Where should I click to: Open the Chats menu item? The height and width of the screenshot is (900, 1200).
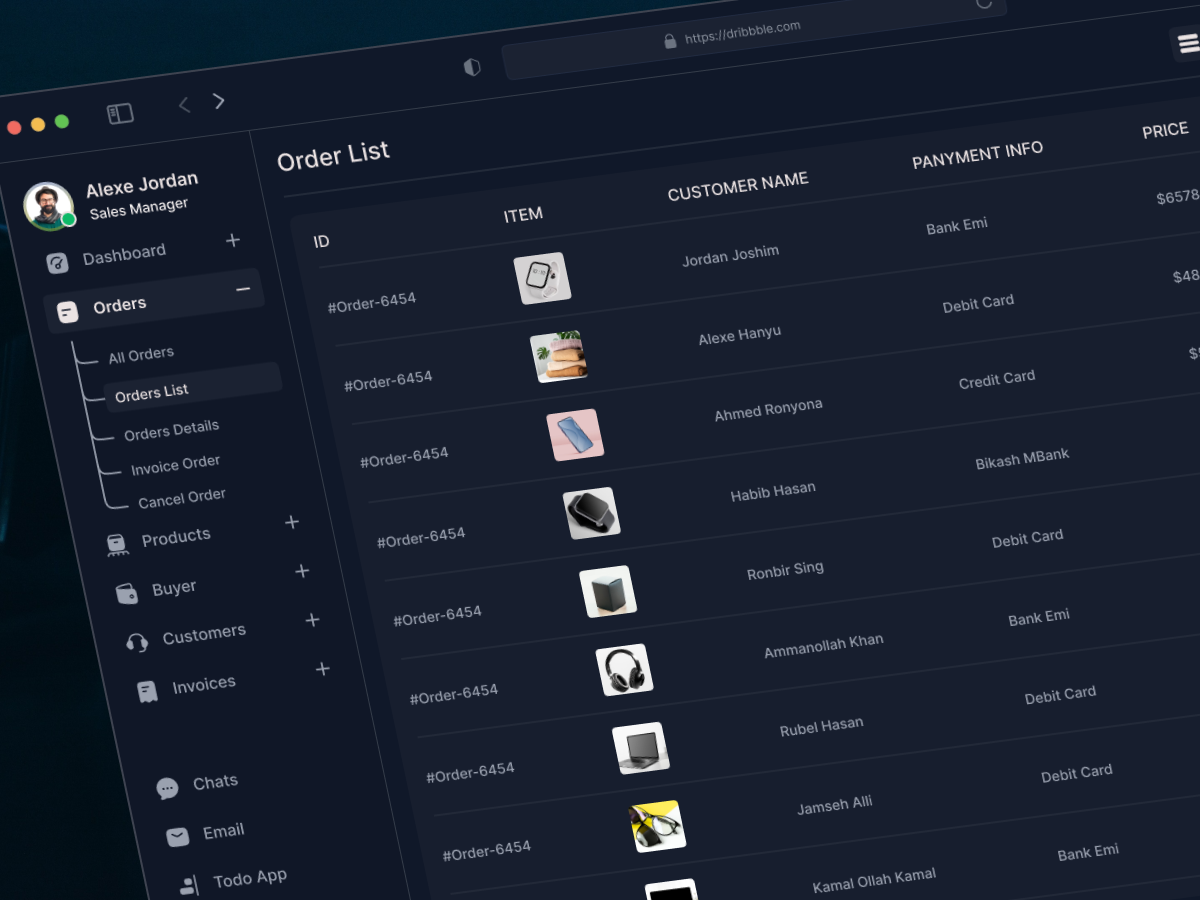[x=215, y=783]
